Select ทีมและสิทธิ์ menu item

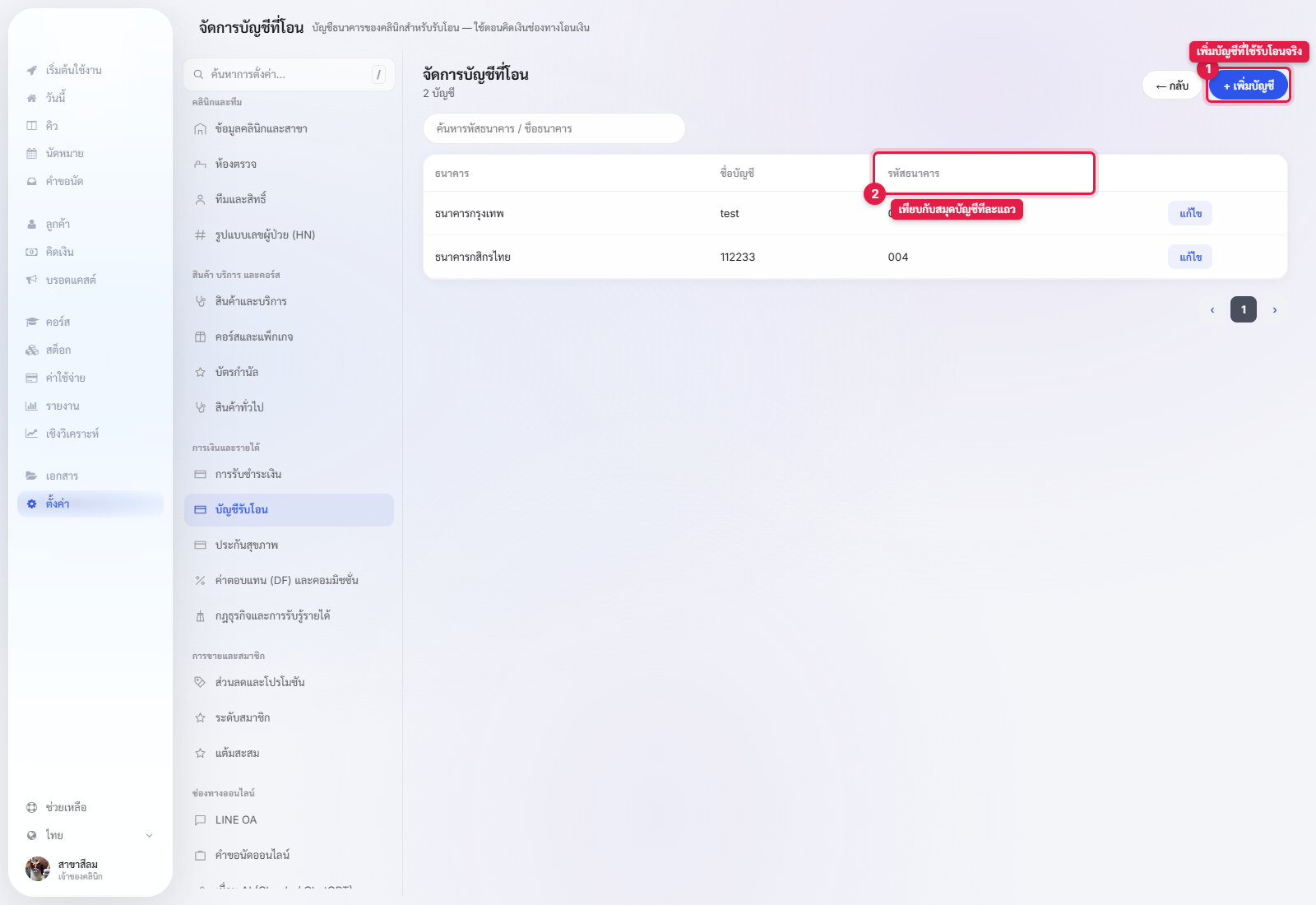coord(289,200)
